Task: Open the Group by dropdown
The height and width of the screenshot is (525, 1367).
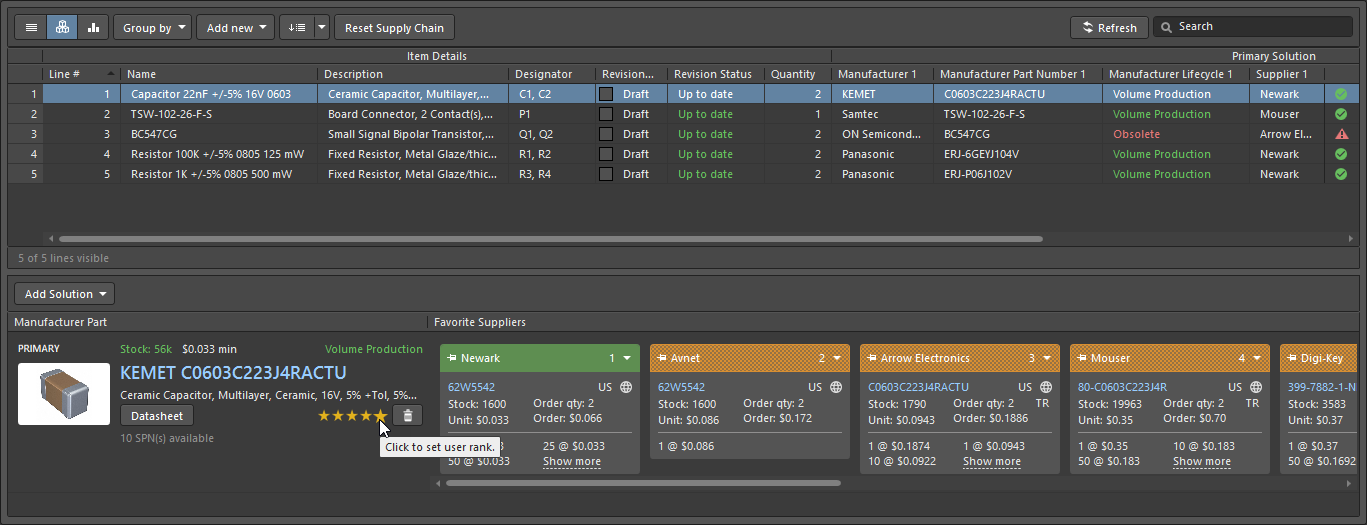Action: (152, 28)
